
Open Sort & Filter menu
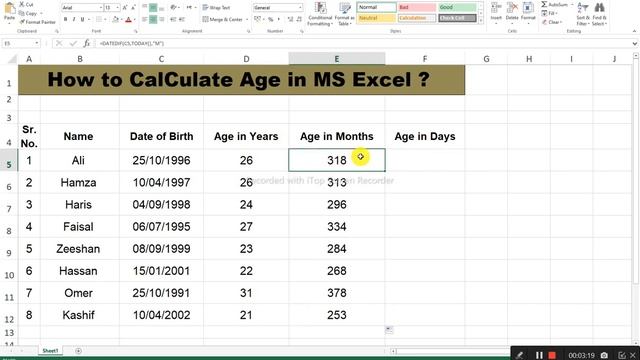point(583,14)
